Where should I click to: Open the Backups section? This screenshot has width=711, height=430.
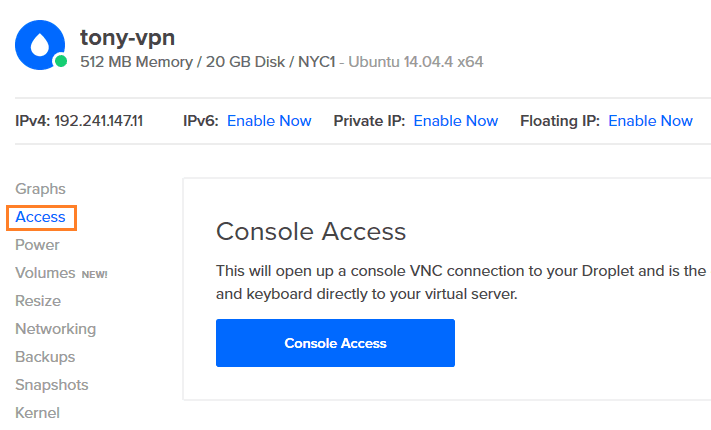45,357
